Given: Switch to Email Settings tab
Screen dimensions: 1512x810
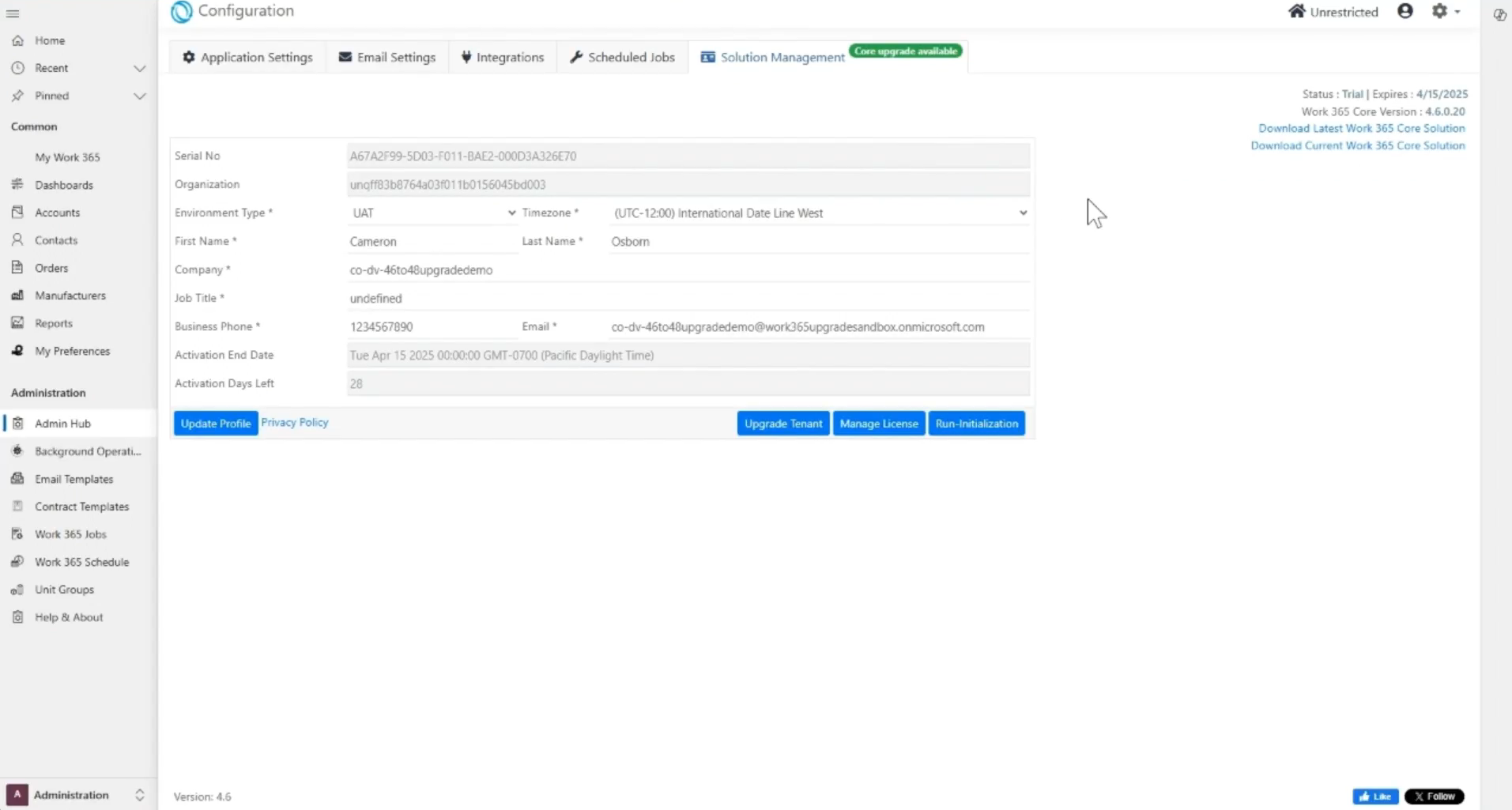Looking at the screenshot, I should point(387,58).
